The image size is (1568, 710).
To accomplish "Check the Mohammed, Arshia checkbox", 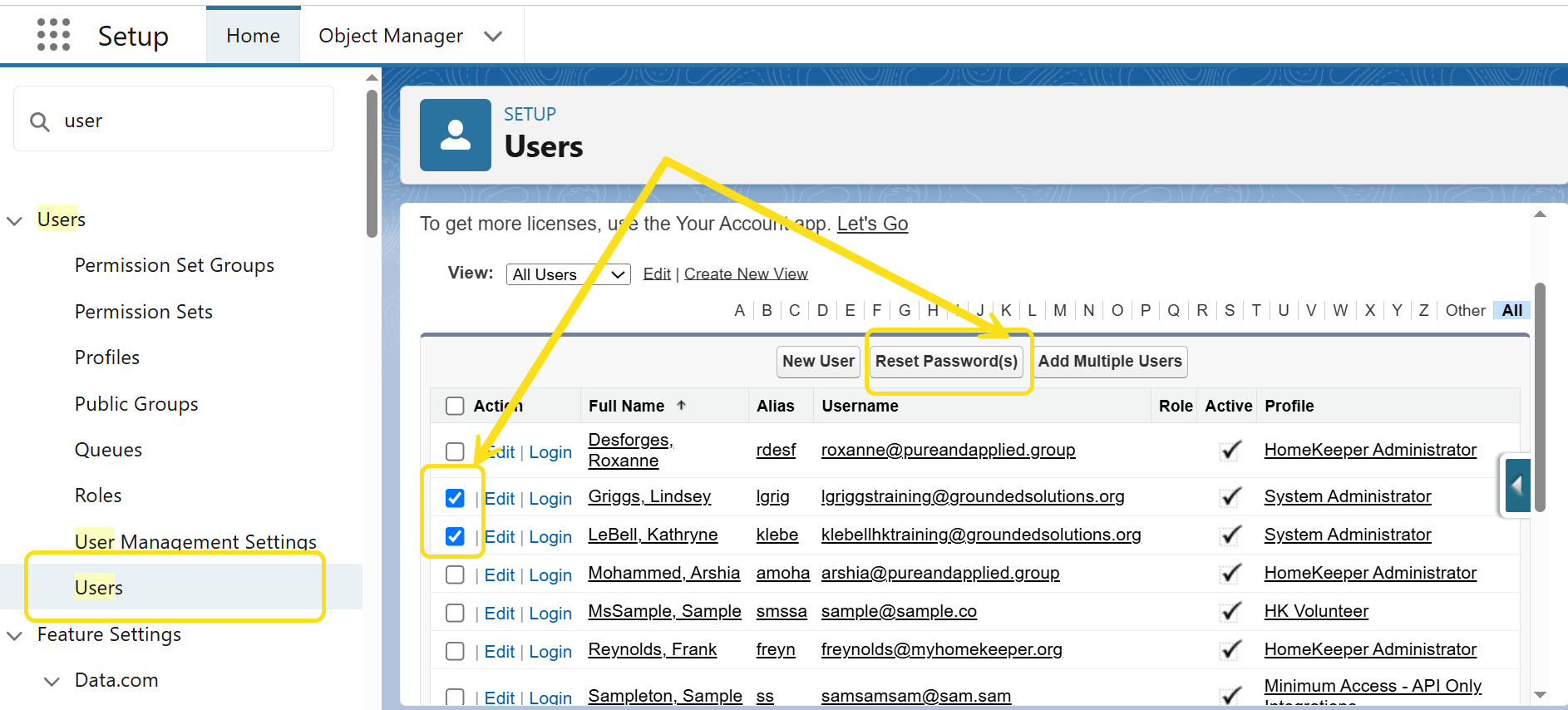I will click(x=455, y=574).
